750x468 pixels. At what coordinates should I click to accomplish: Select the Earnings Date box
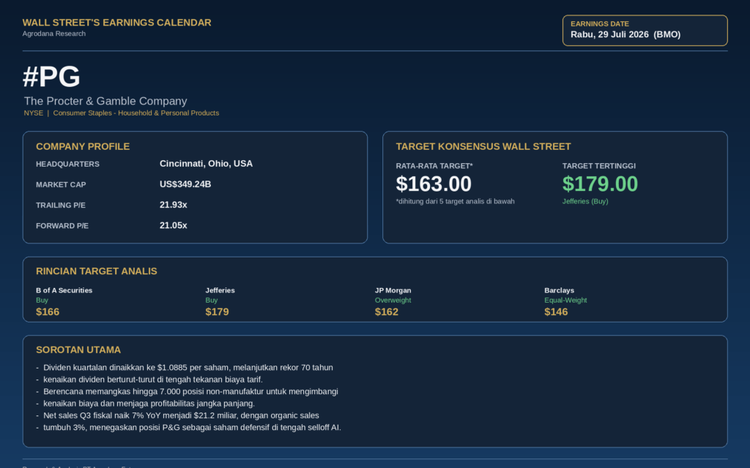pyautogui.click(x=645, y=30)
